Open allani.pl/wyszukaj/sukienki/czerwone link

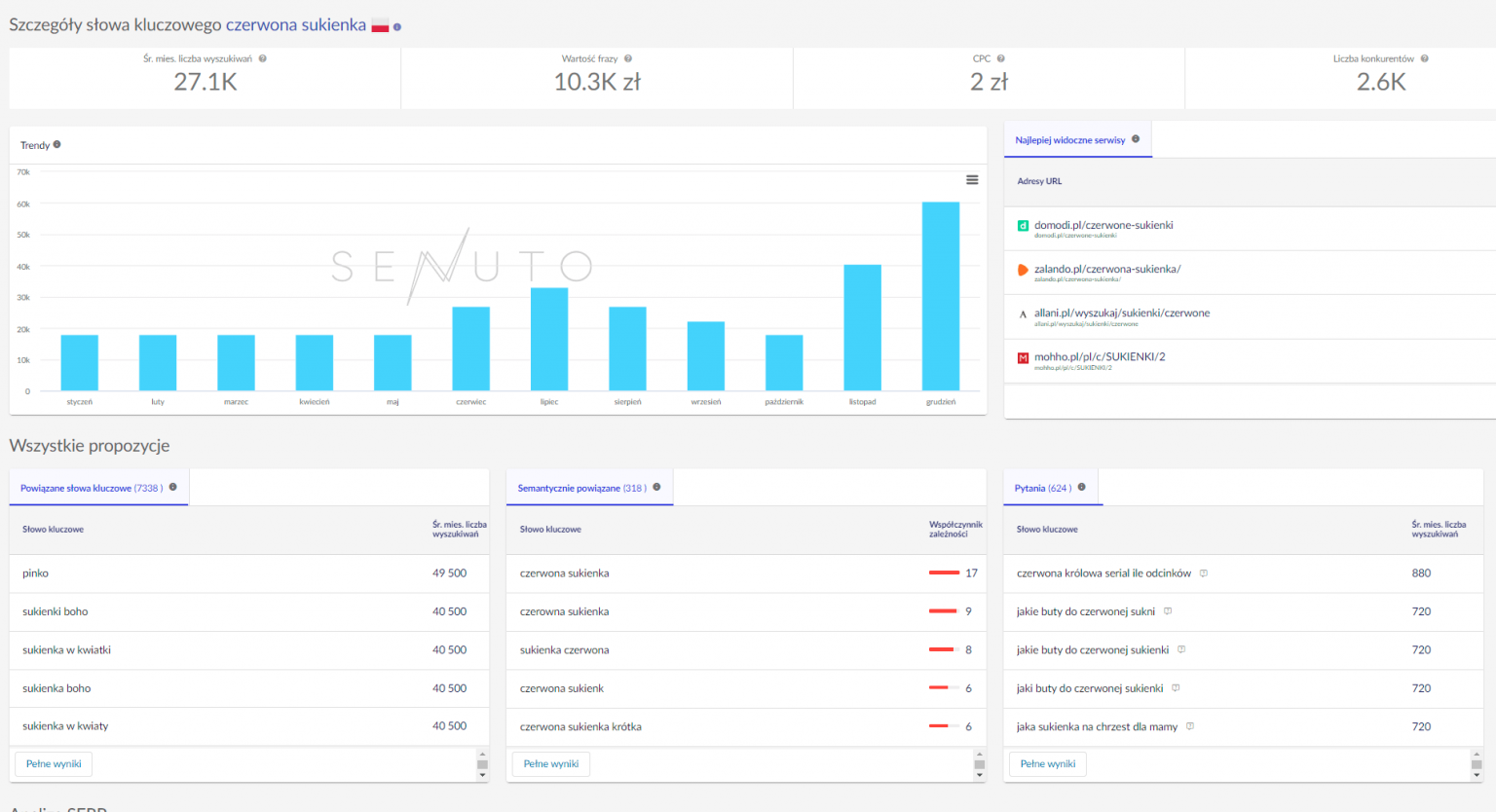point(1122,313)
